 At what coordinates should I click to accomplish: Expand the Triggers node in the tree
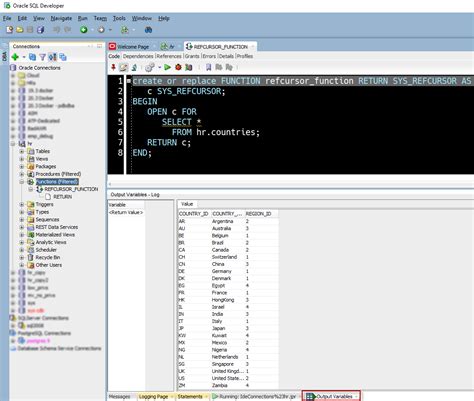(22, 204)
